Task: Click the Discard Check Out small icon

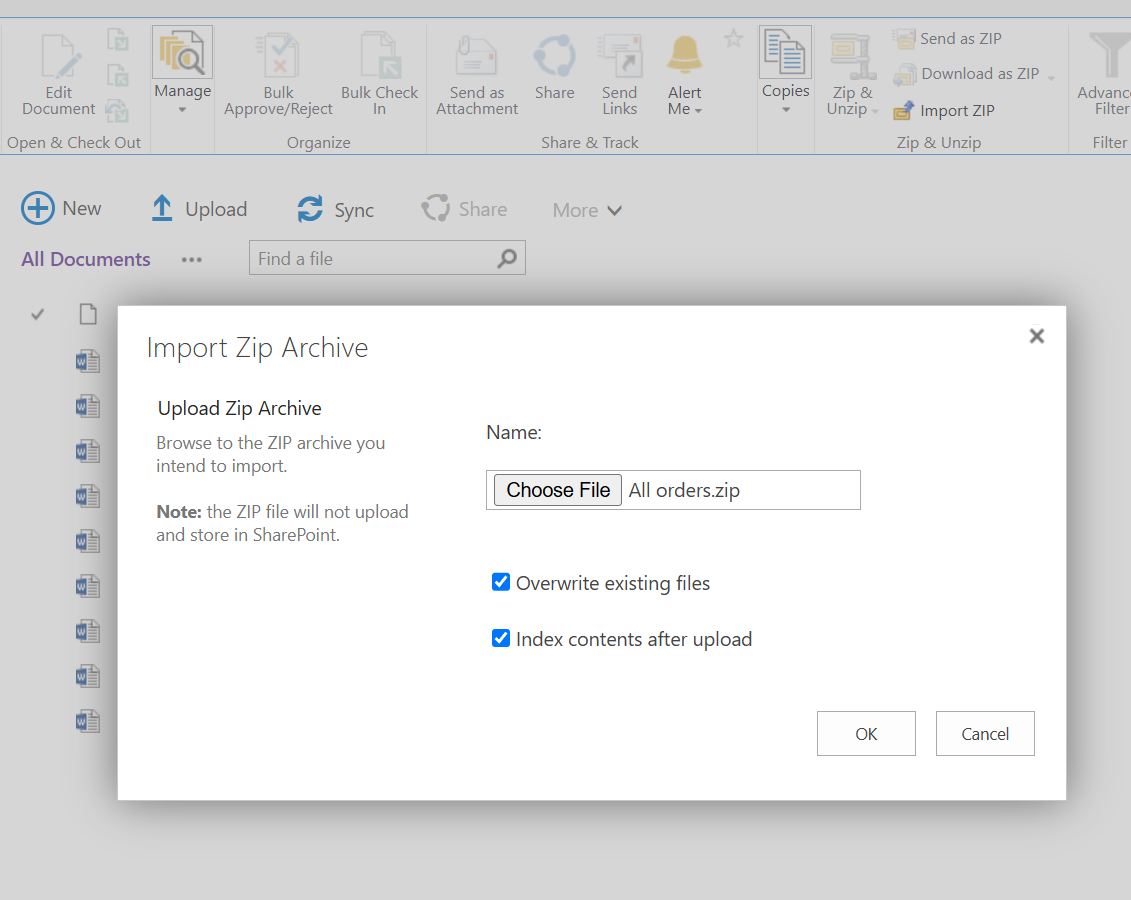Action: tap(118, 111)
